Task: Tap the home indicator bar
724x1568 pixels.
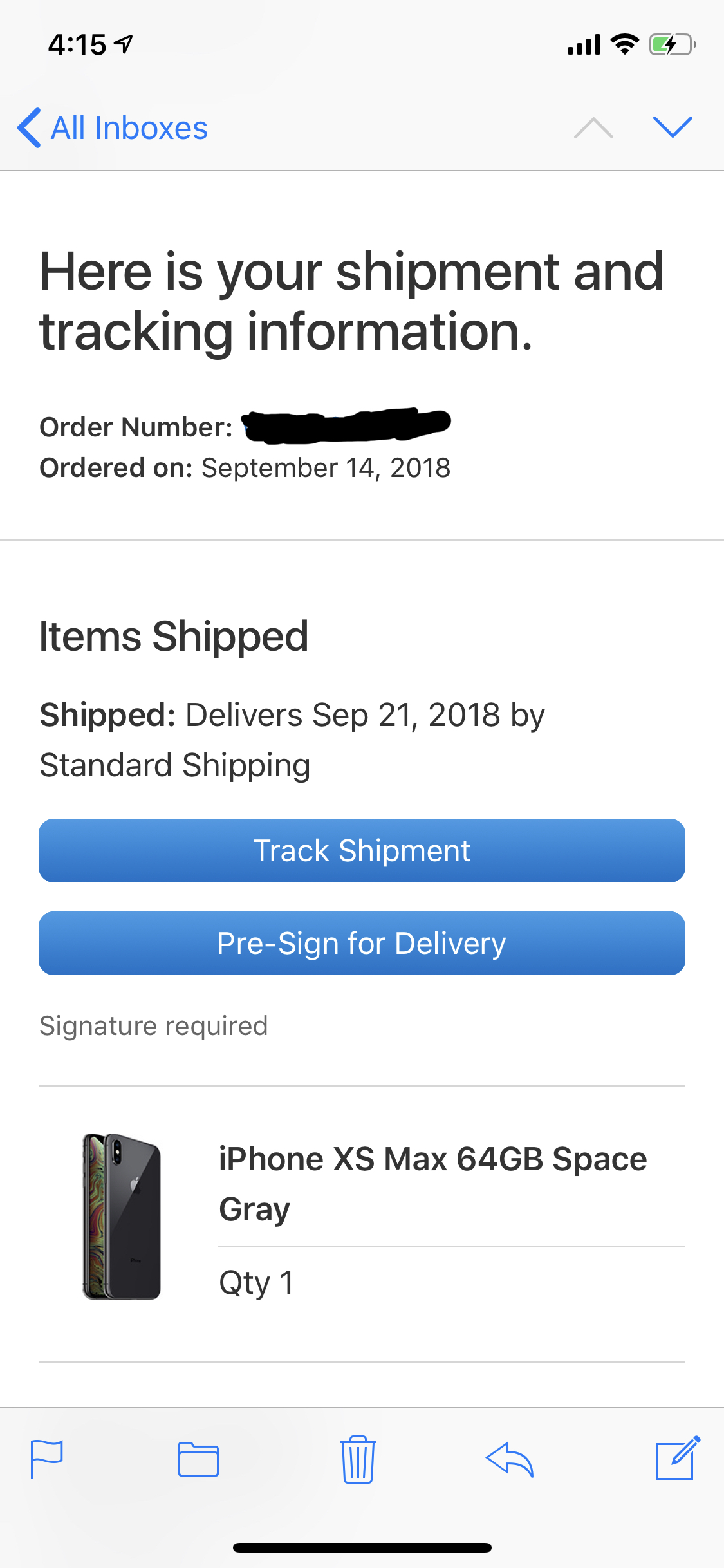Action: point(362,1547)
